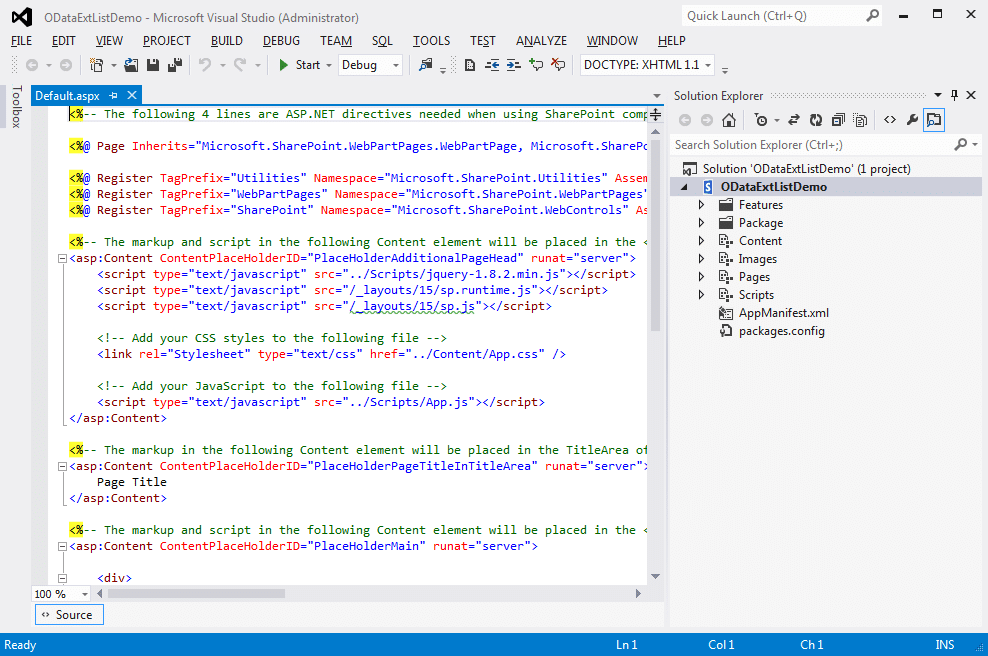Click the Open File toolbar icon

(x=131, y=65)
